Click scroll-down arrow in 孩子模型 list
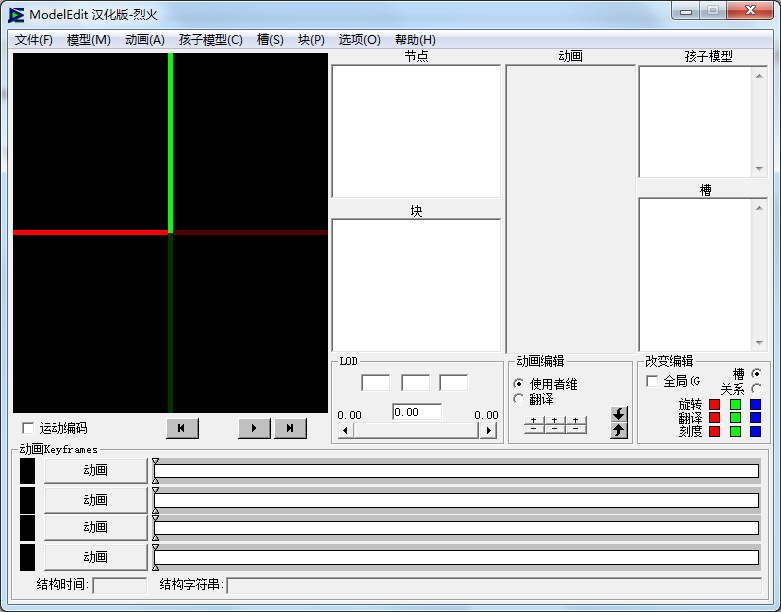Viewport: 781px width, 612px height. 759,169
